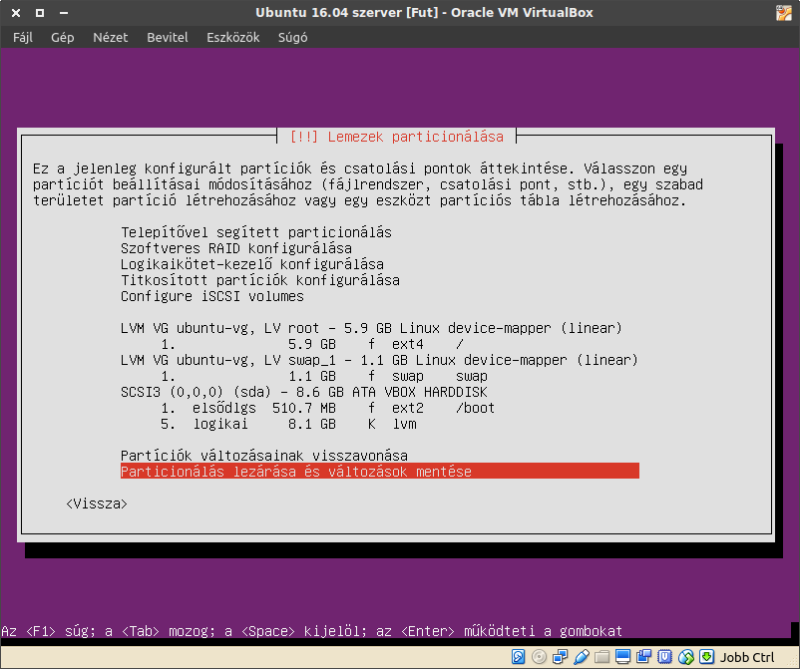
Task: Open the Bevitel menu
Action: (x=167, y=37)
